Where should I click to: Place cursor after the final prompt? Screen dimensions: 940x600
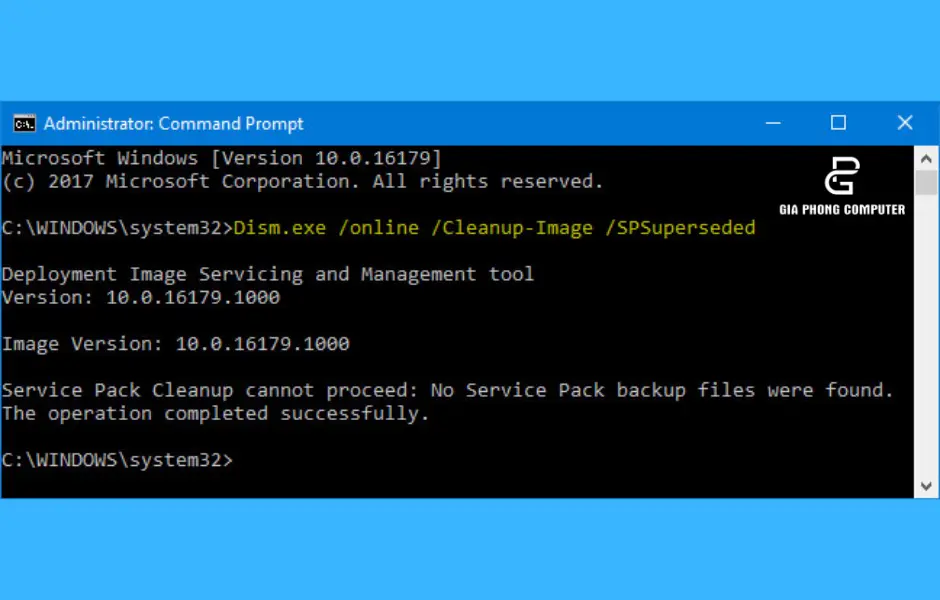coord(245,459)
